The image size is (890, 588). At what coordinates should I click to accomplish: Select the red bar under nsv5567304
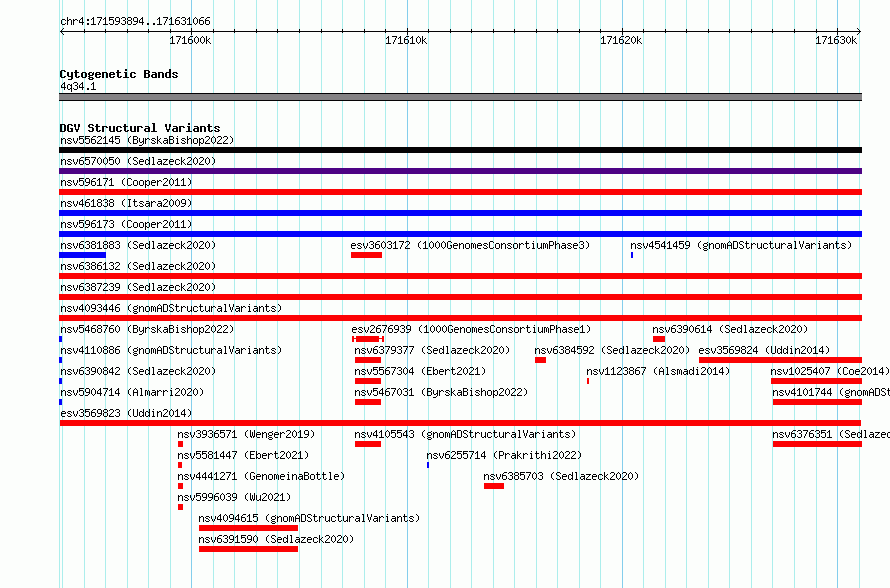[x=368, y=381]
